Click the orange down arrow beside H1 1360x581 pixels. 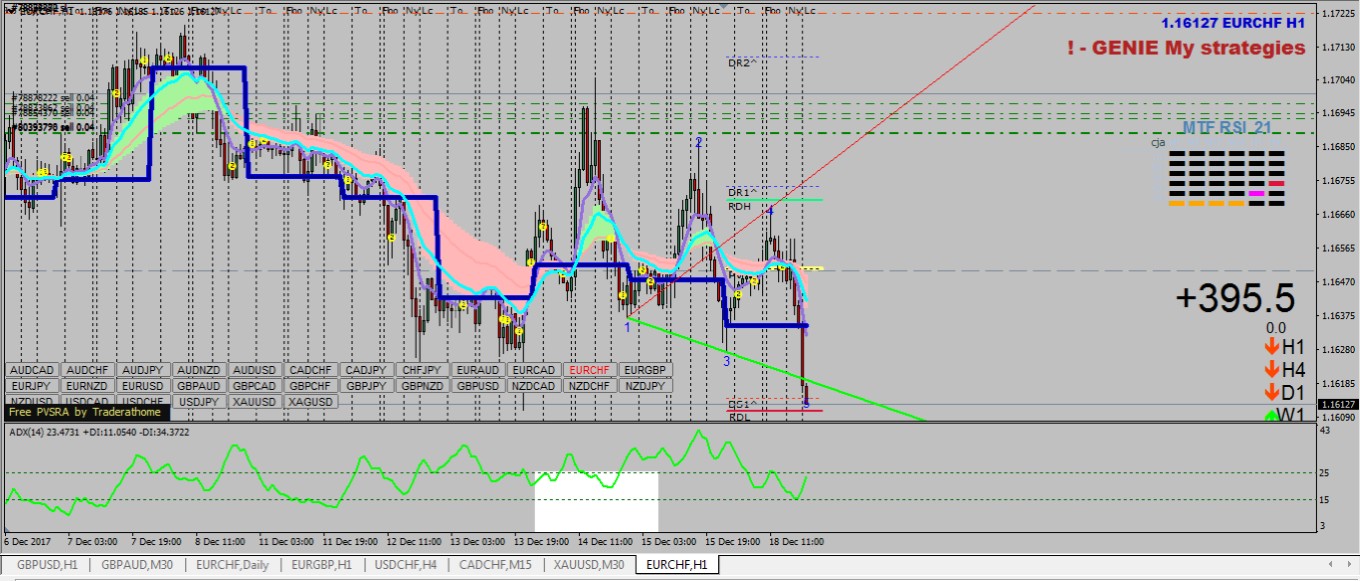tap(1271, 347)
